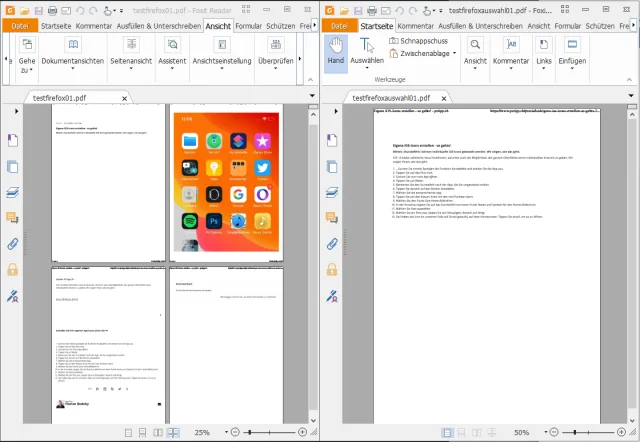Open security lock panel in left sidebar
The height and width of the screenshot is (442, 640).
click(x=13, y=270)
